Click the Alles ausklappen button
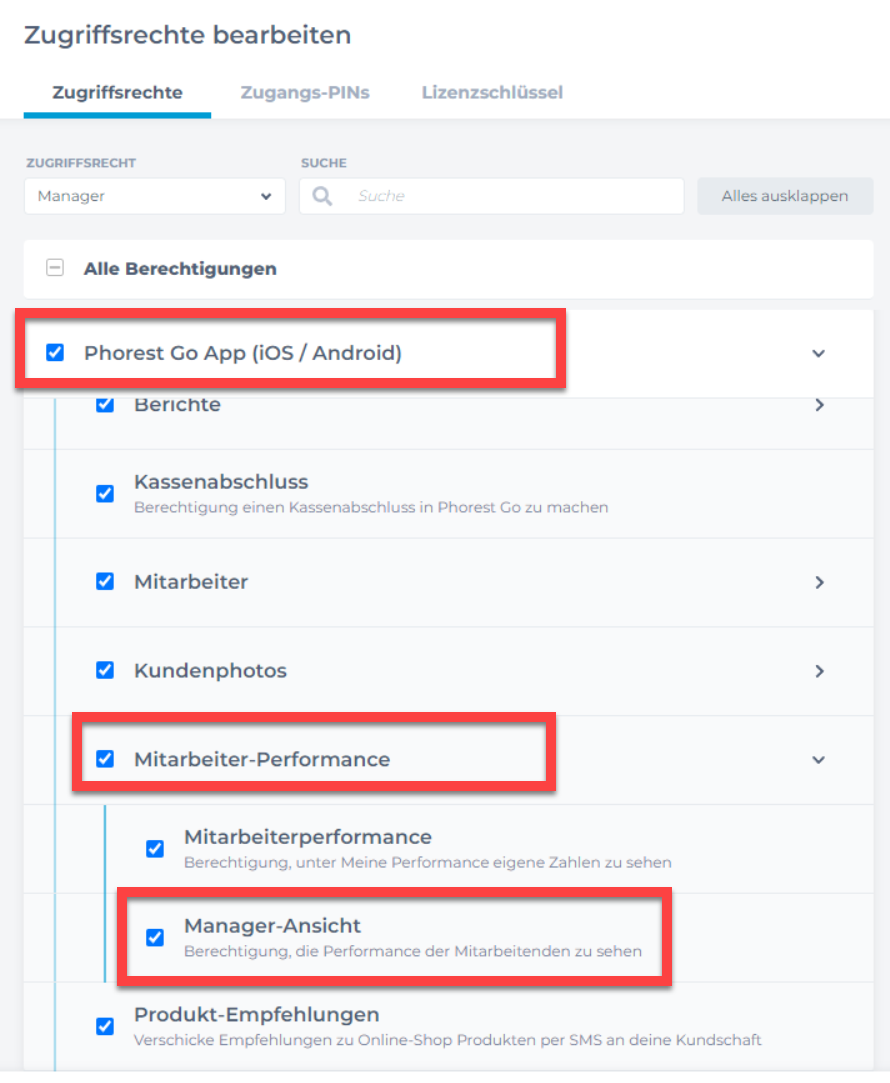890x1083 pixels. tap(785, 196)
